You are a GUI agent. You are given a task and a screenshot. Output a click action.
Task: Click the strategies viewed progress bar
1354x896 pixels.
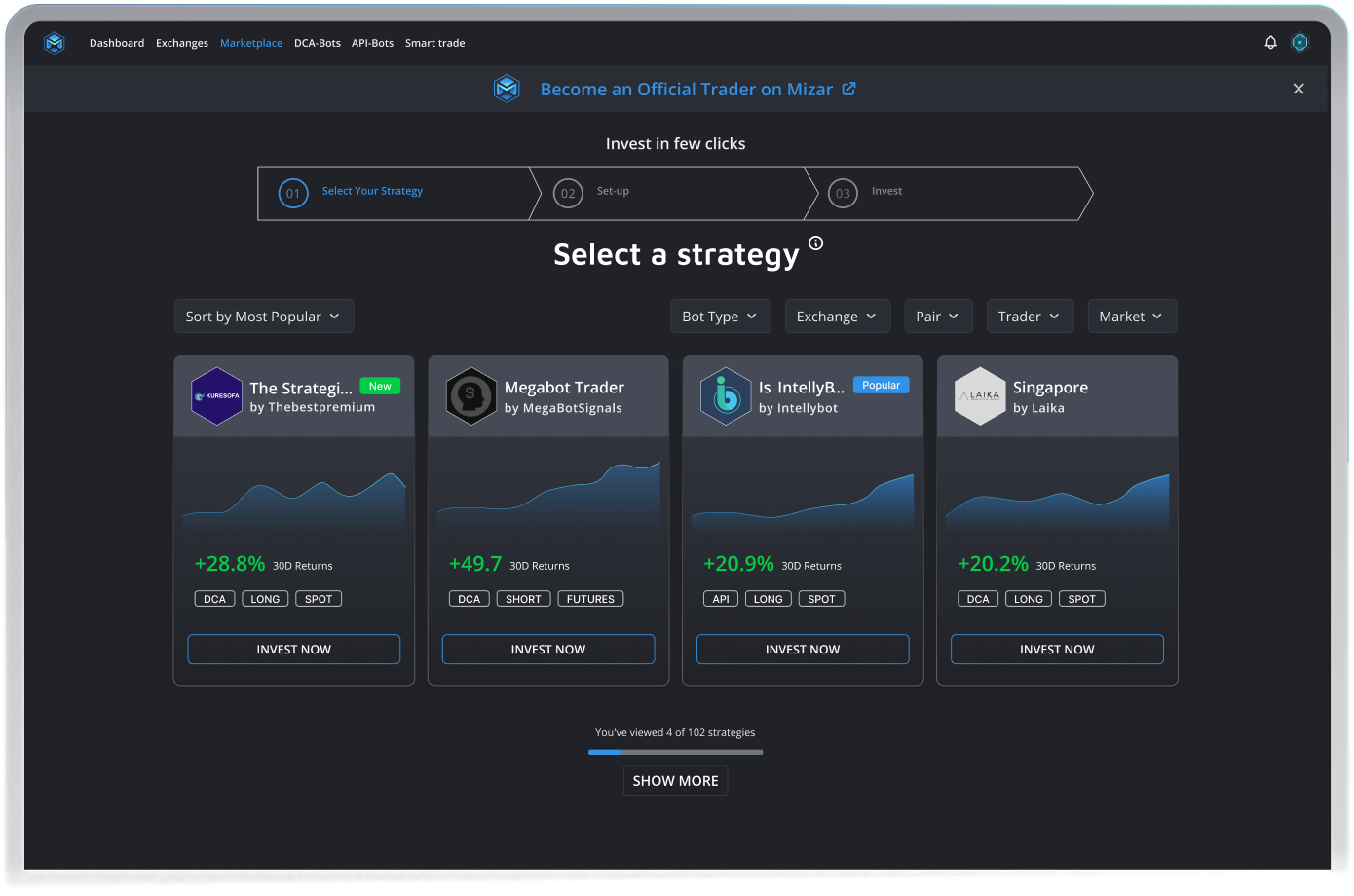coord(675,752)
